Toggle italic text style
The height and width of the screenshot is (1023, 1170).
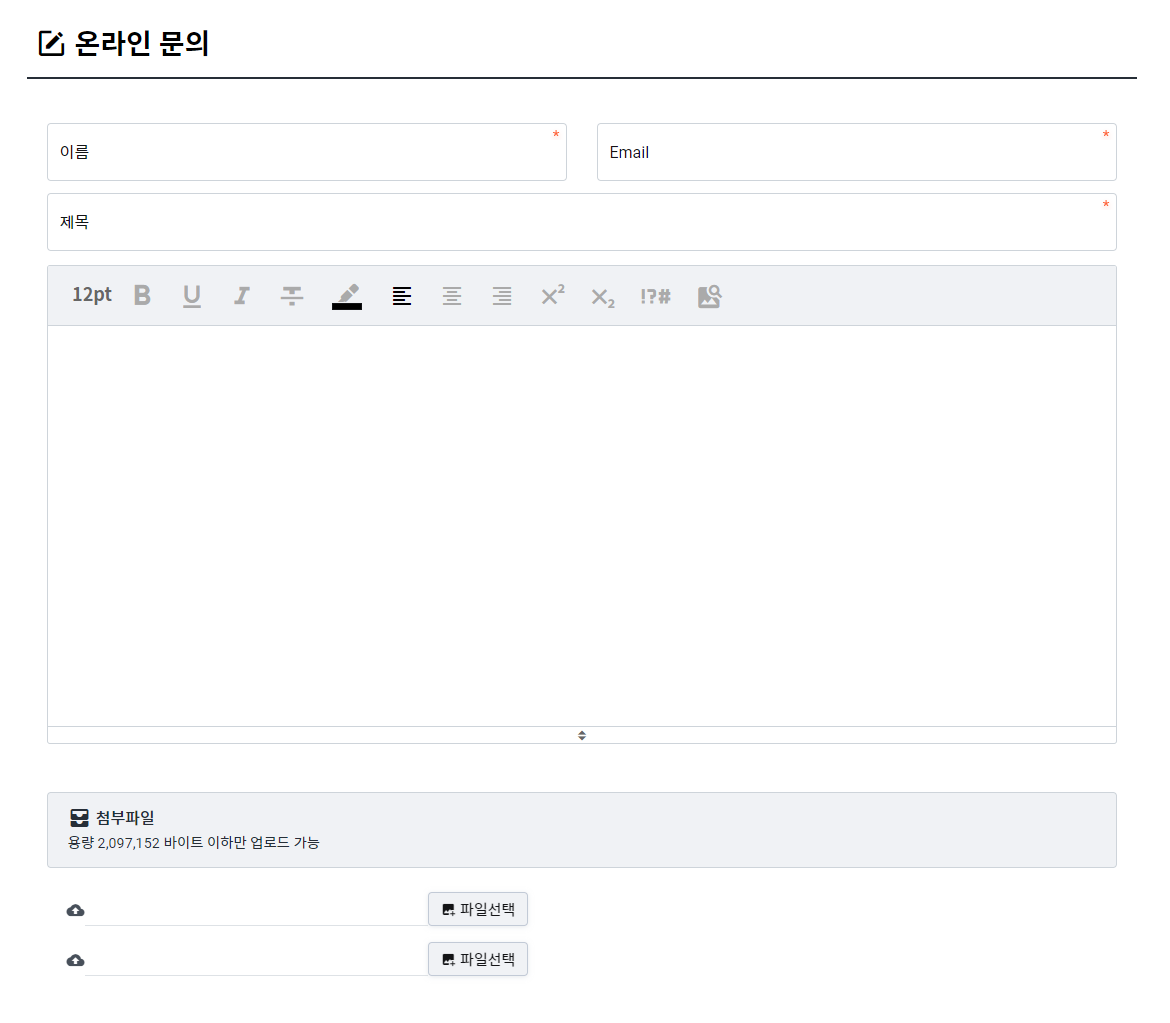[241, 295]
